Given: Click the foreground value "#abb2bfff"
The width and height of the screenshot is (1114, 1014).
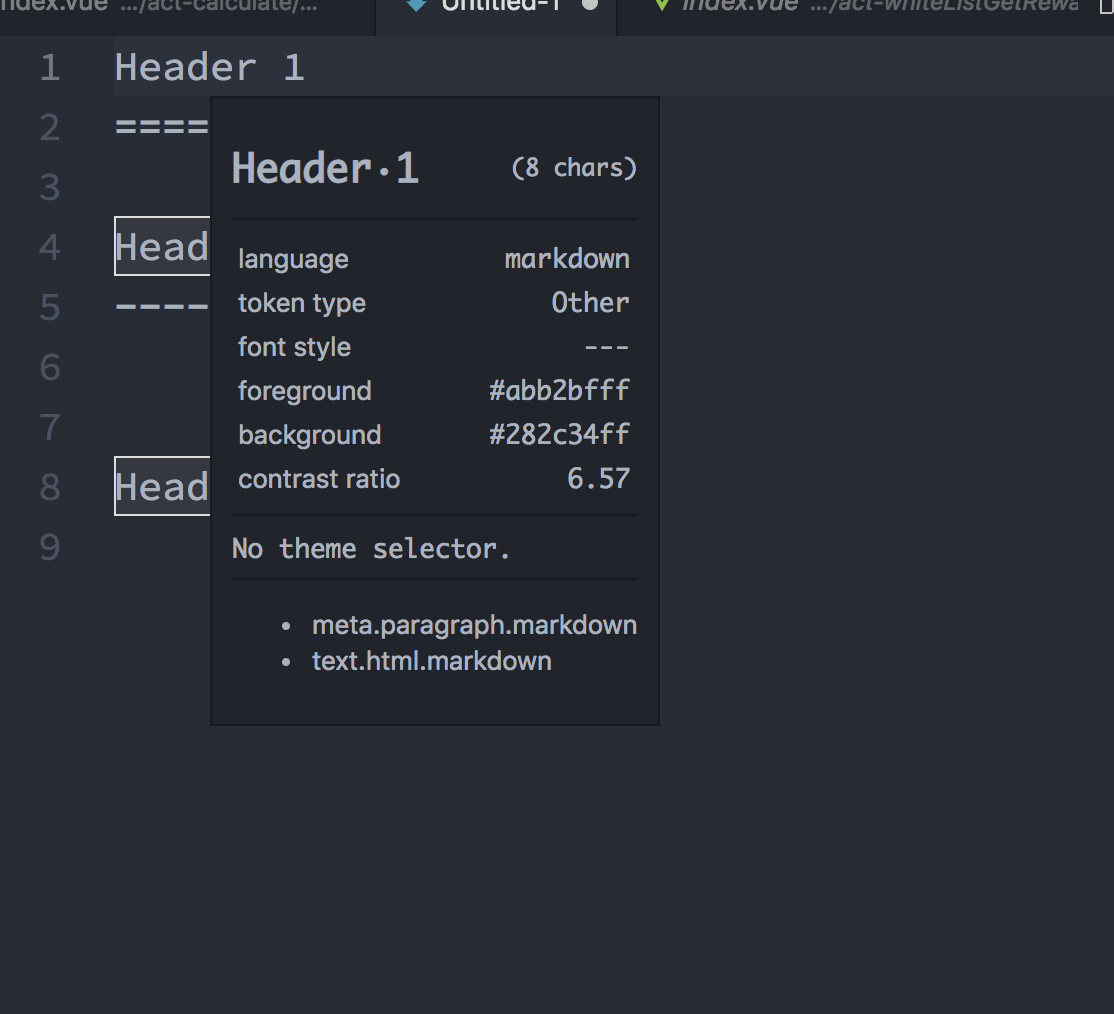Looking at the screenshot, I should pos(559,391).
